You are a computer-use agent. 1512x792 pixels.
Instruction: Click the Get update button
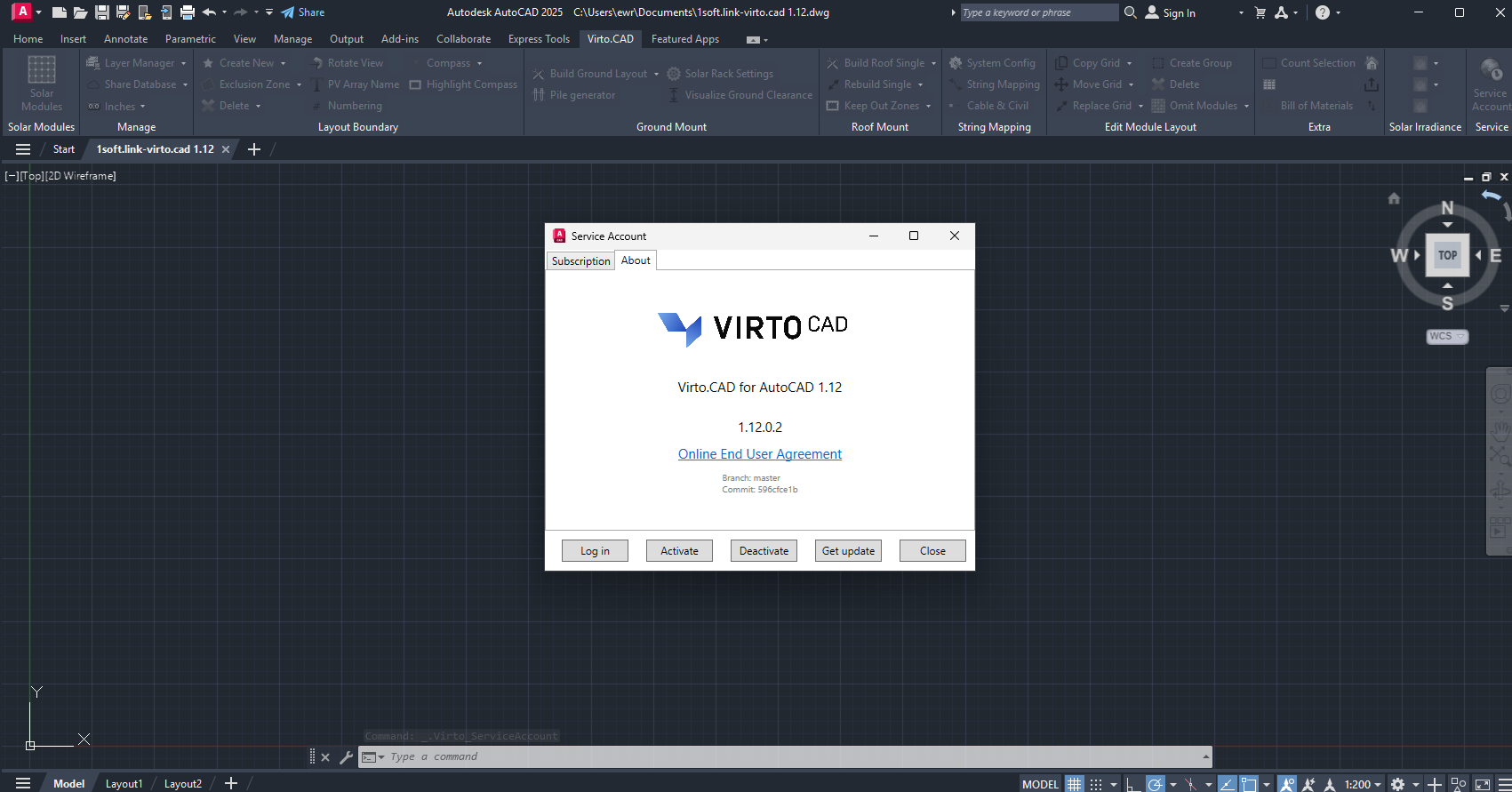tap(848, 551)
